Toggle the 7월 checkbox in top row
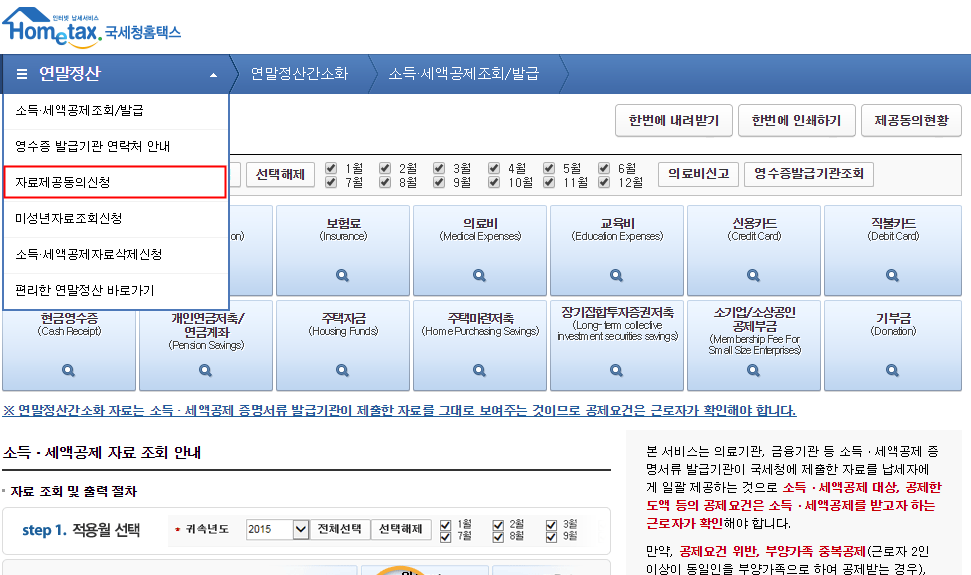The height and width of the screenshot is (575, 971). [x=331, y=182]
